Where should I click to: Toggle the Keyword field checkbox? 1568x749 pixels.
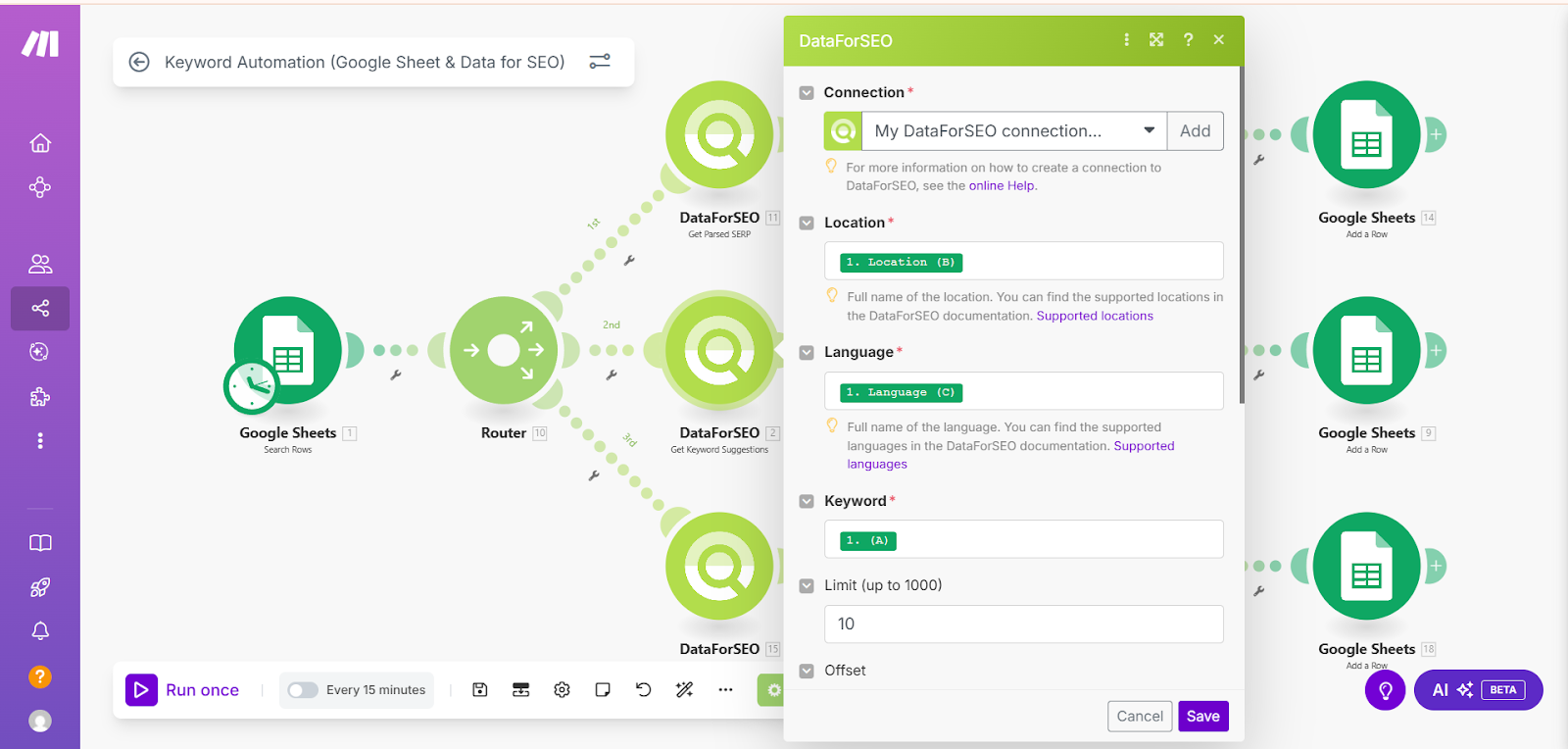pos(807,502)
